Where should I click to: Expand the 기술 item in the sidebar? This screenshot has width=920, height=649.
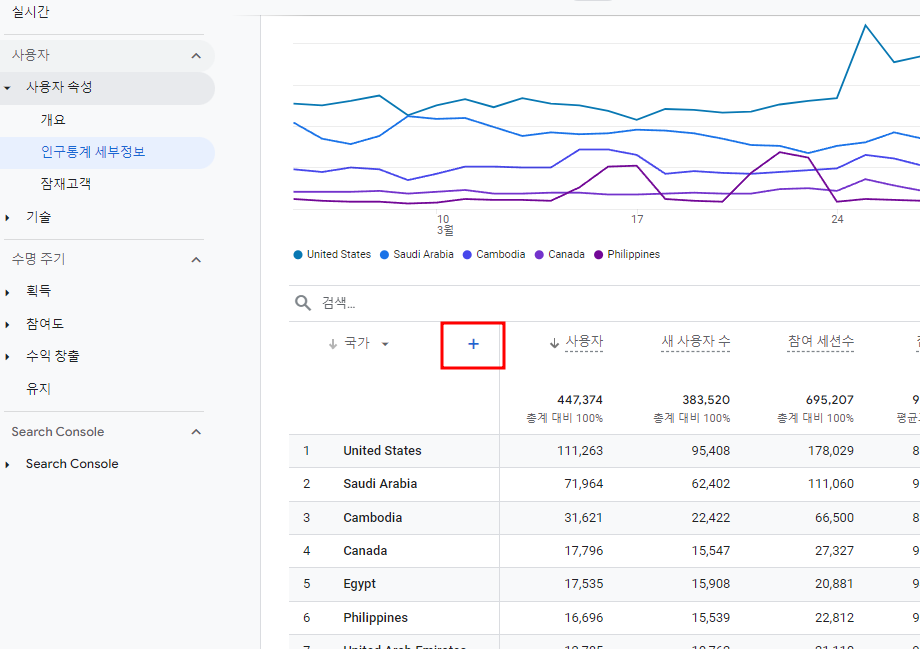[x=10, y=216]
